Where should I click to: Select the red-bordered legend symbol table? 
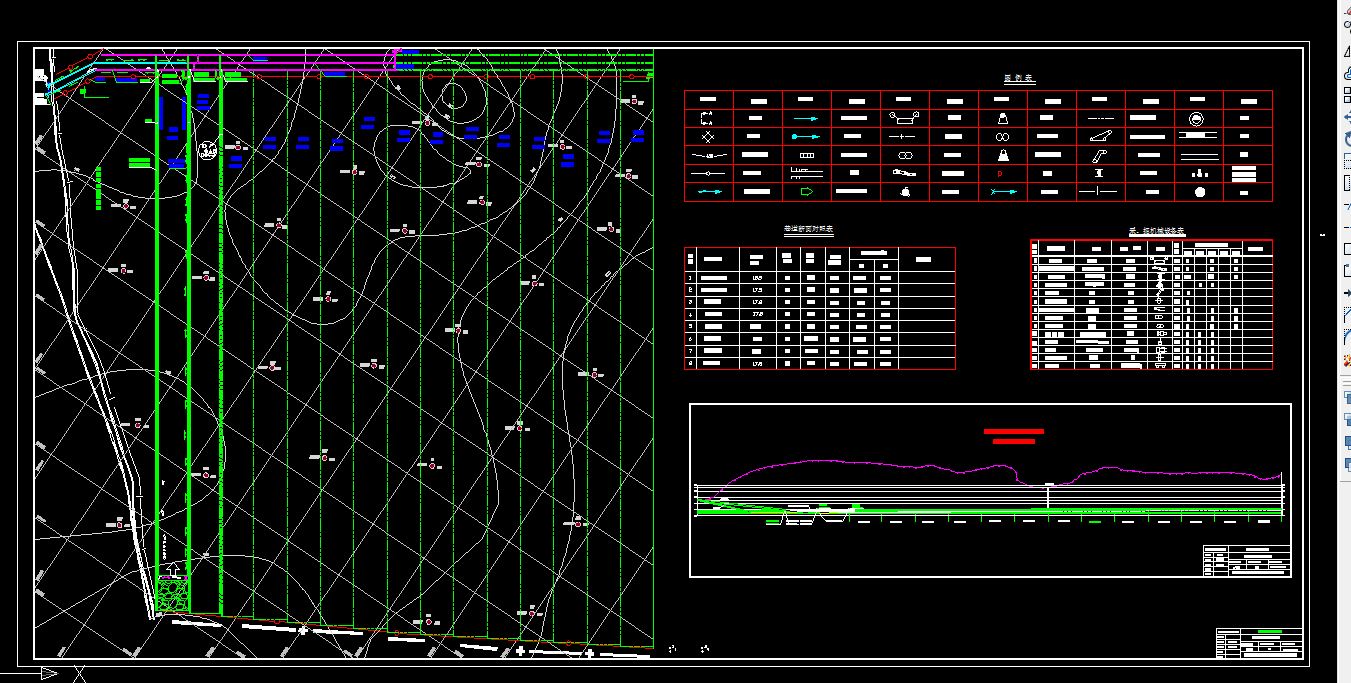point(978,146)
